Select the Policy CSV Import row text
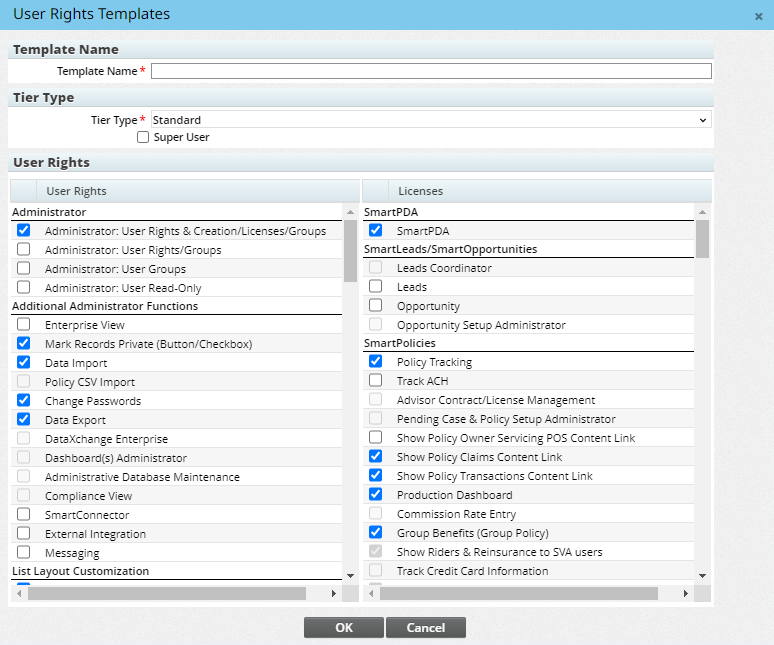Image resolution: width=774 pixels, height=645 pixels. coord(90,382)
